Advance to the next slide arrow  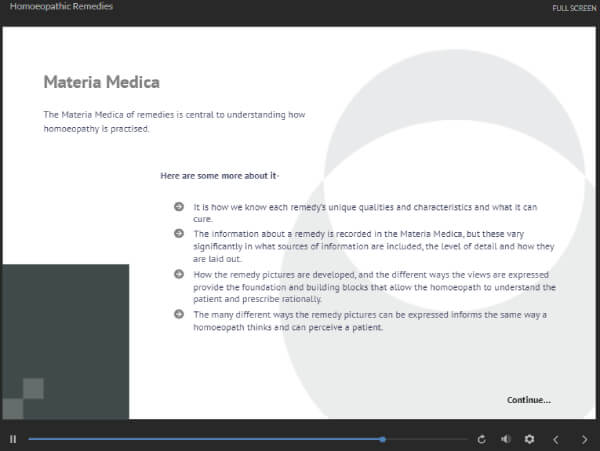click(582, 439)
